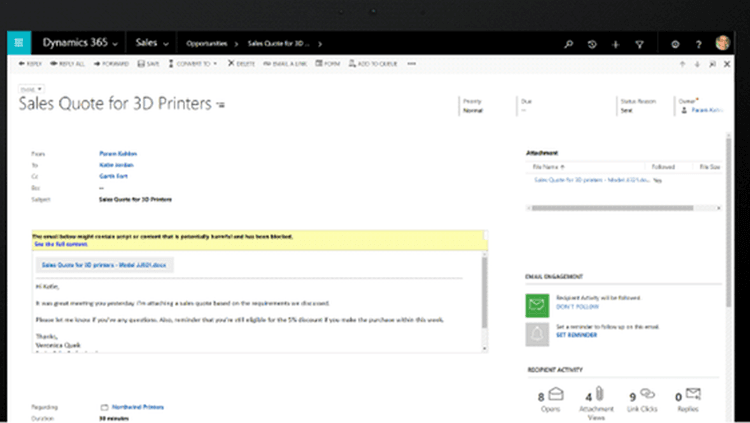This screenshot has height=423, width=750.
Task: Click the search magnifier icon
Action: click(x=569, y=44)
